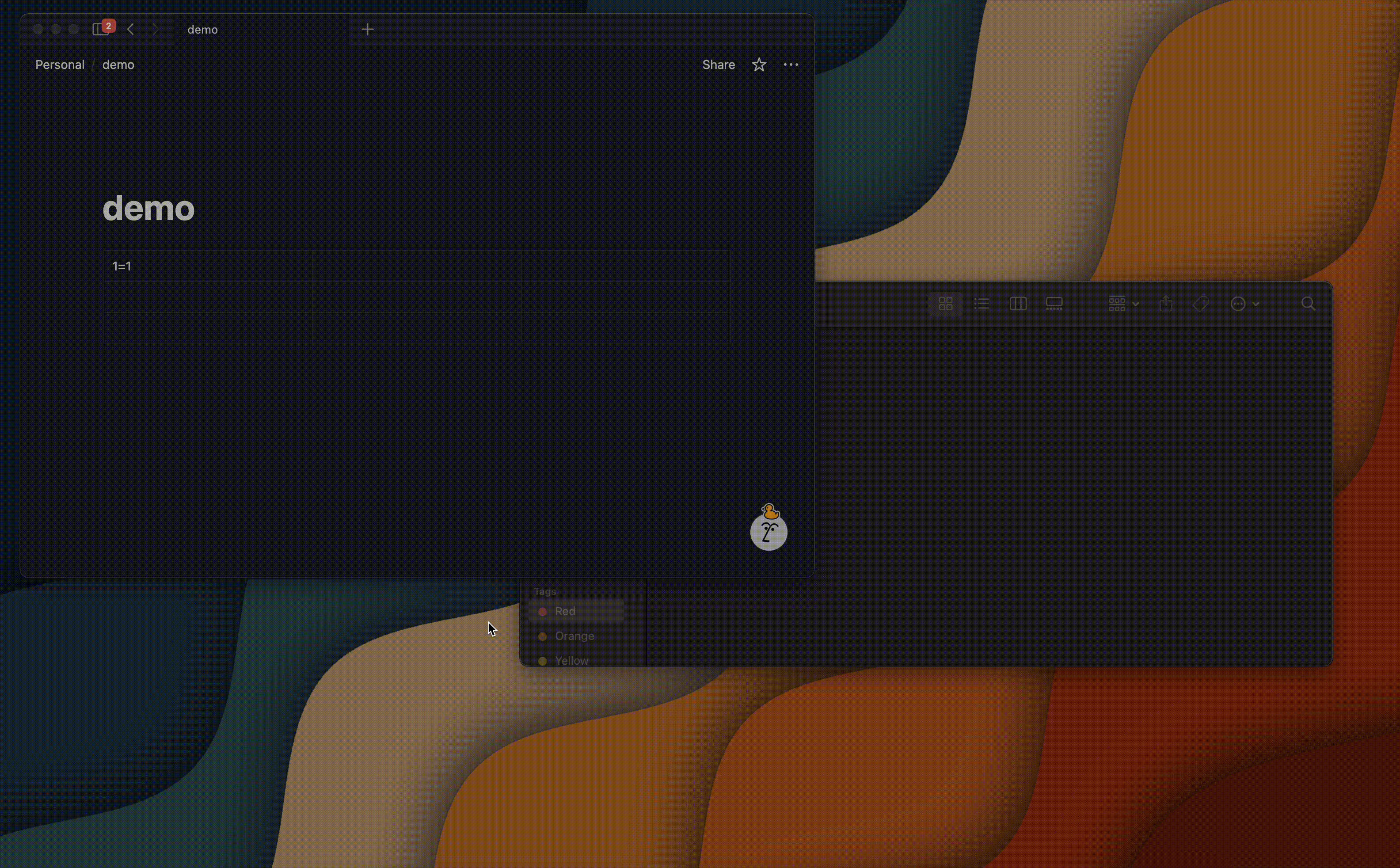Click the demo breadcrumb link
The width and height of the screenshot is (1400, 868).
(x=118, y=65)
